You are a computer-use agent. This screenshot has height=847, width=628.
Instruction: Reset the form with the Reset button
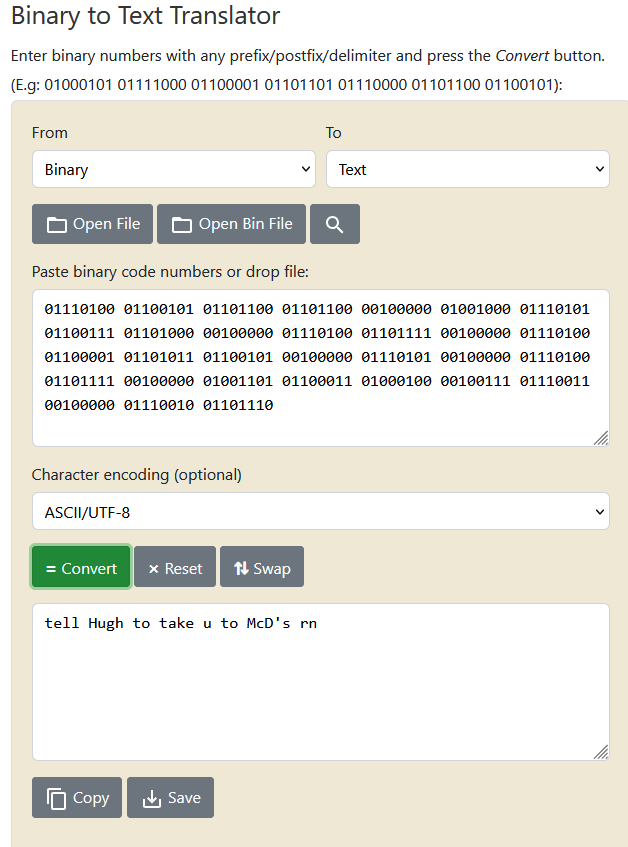coord(175,567)
